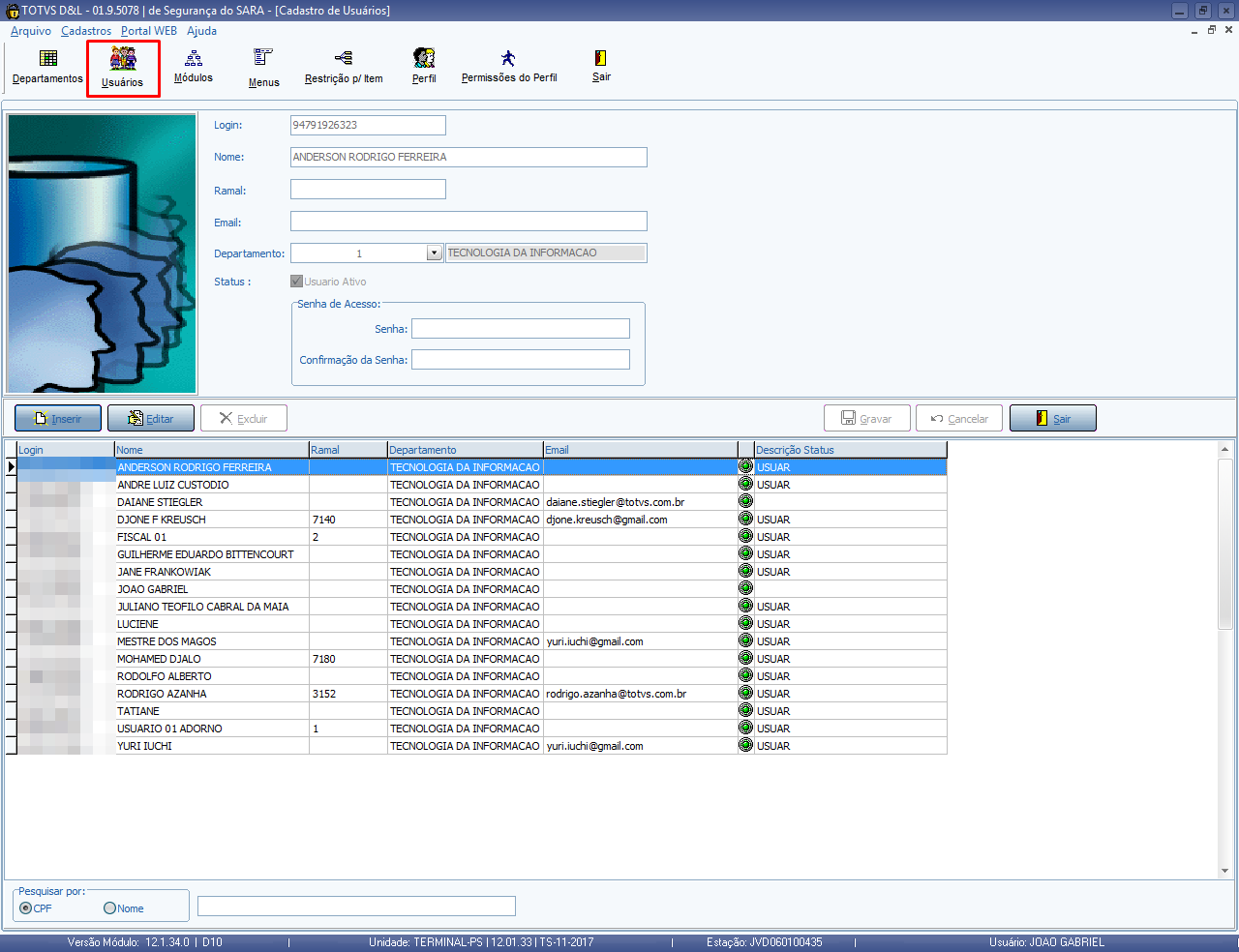
Task: Click the Sair toolbar icon
Action: tap(601, 67)
